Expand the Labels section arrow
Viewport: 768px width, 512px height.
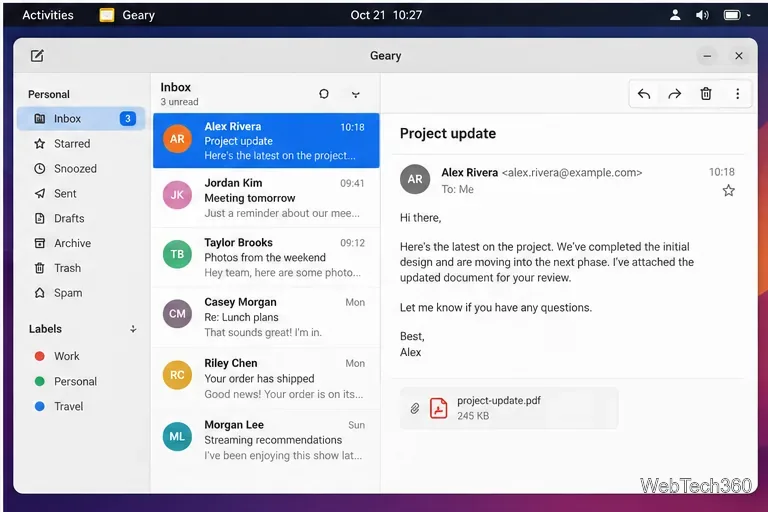(133, 329)
